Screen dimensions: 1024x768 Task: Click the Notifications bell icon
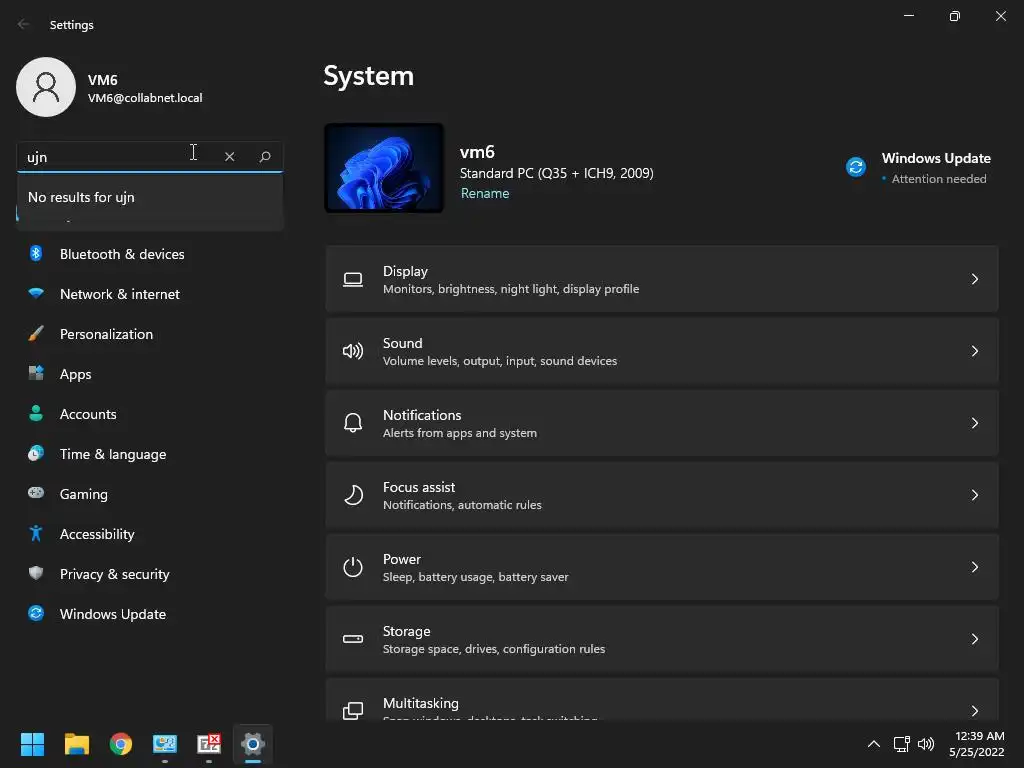click(353, 423)
